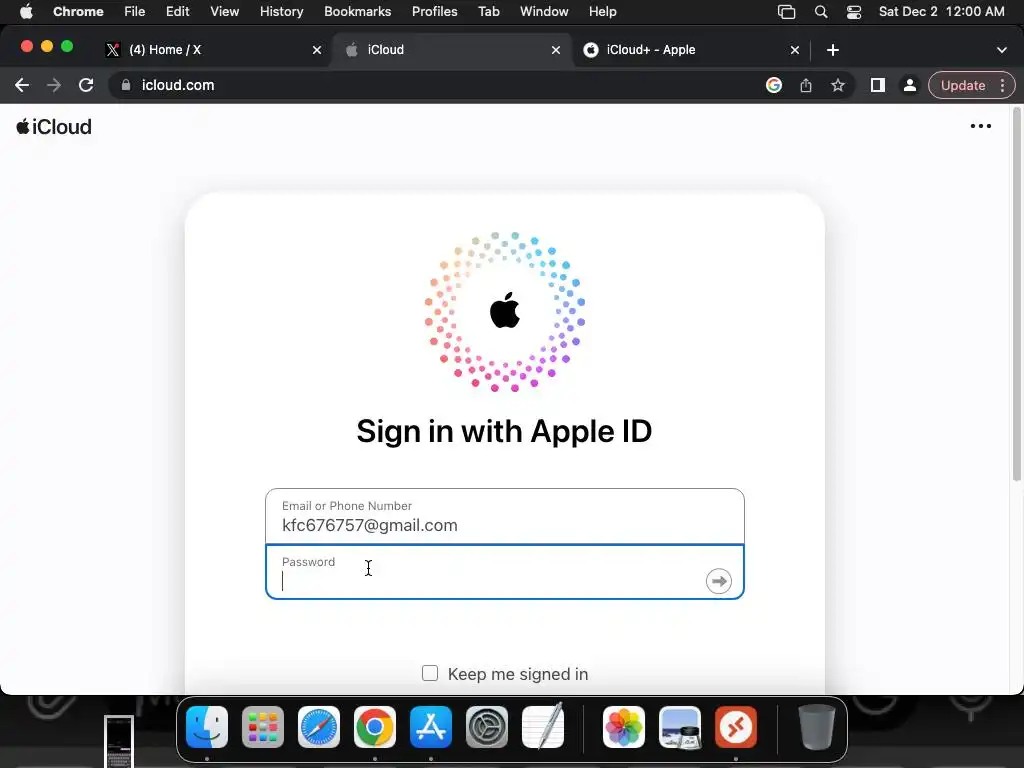Launch Safari from the dock

pos(319,727)
